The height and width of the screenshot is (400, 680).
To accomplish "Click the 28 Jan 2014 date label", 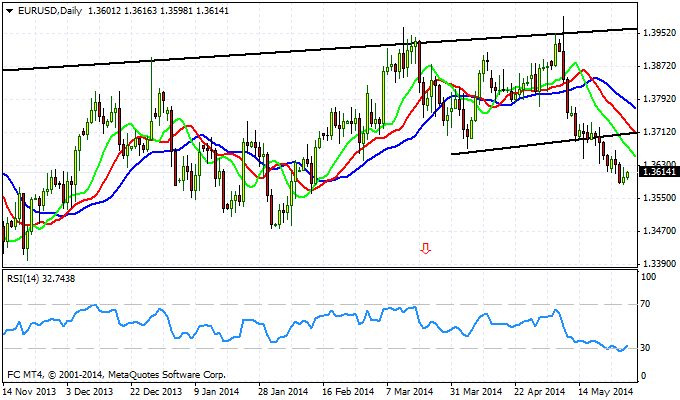I will point(283,391).
